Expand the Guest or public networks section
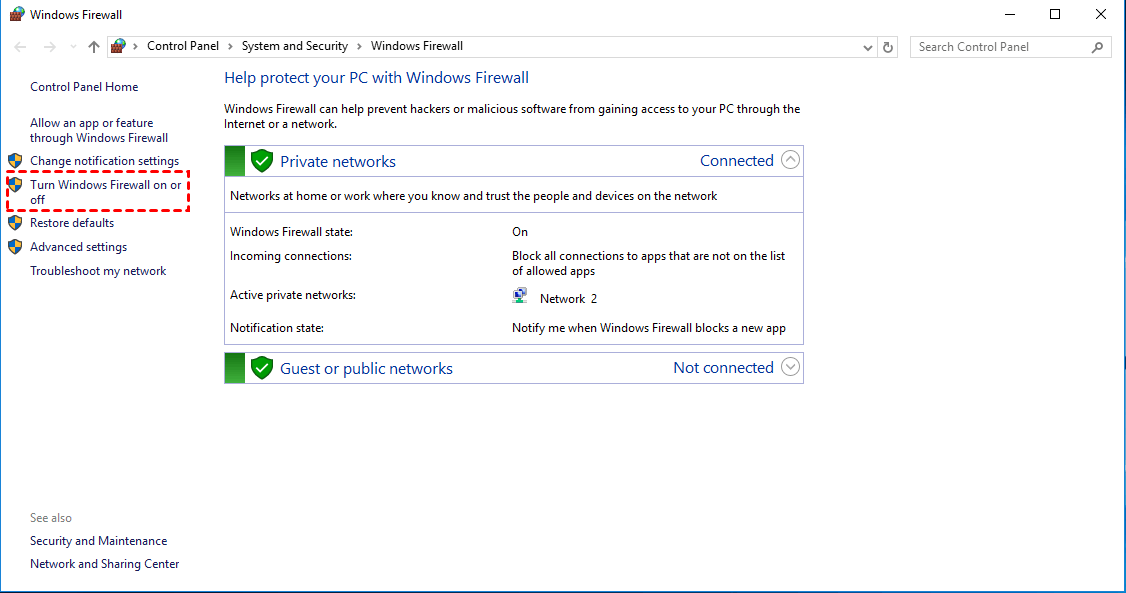The height and width of the screenshot is (593, 1126). coord(790,367)
